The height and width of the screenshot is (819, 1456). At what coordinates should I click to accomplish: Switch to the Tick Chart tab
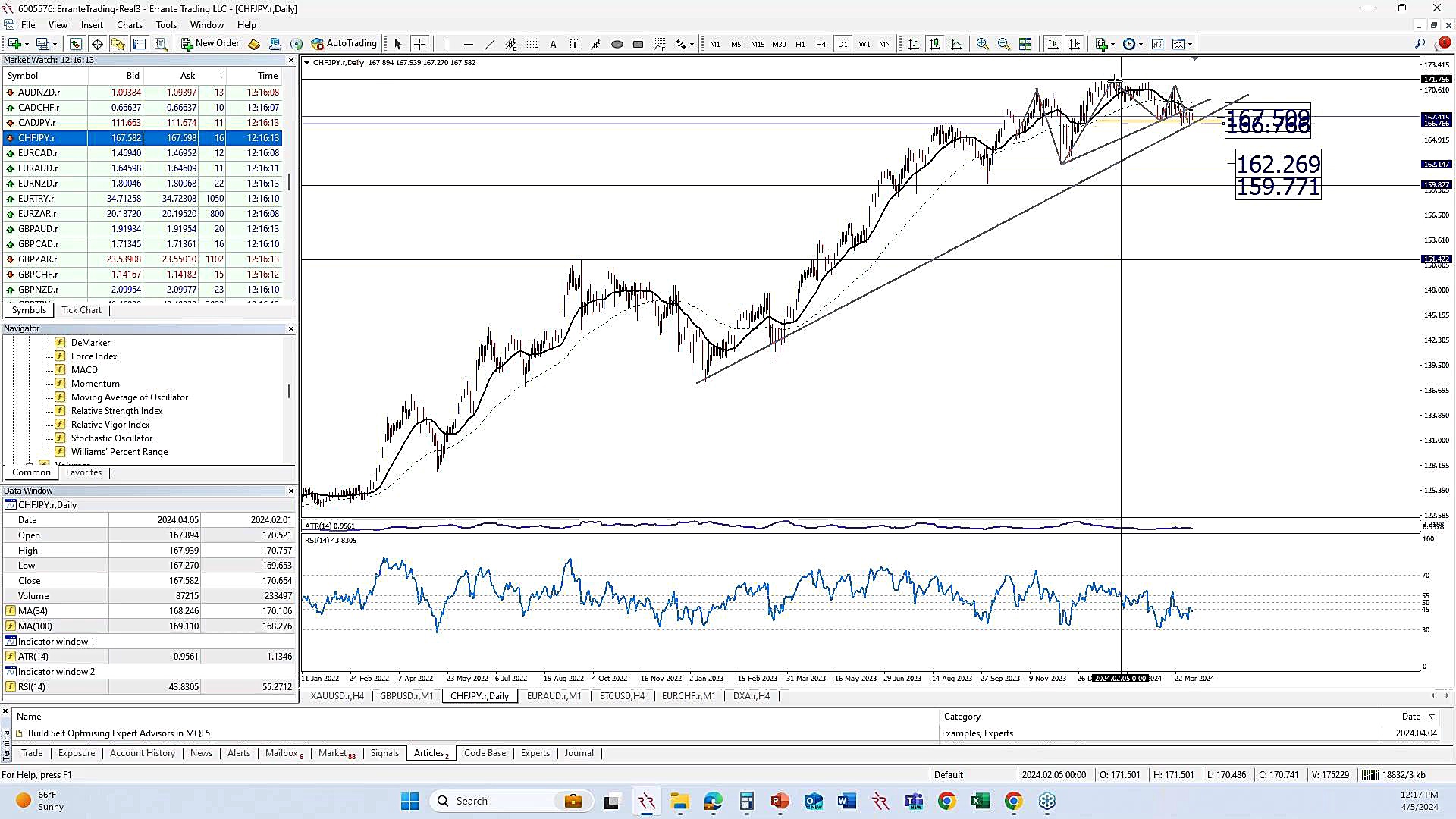click(81, 310)
